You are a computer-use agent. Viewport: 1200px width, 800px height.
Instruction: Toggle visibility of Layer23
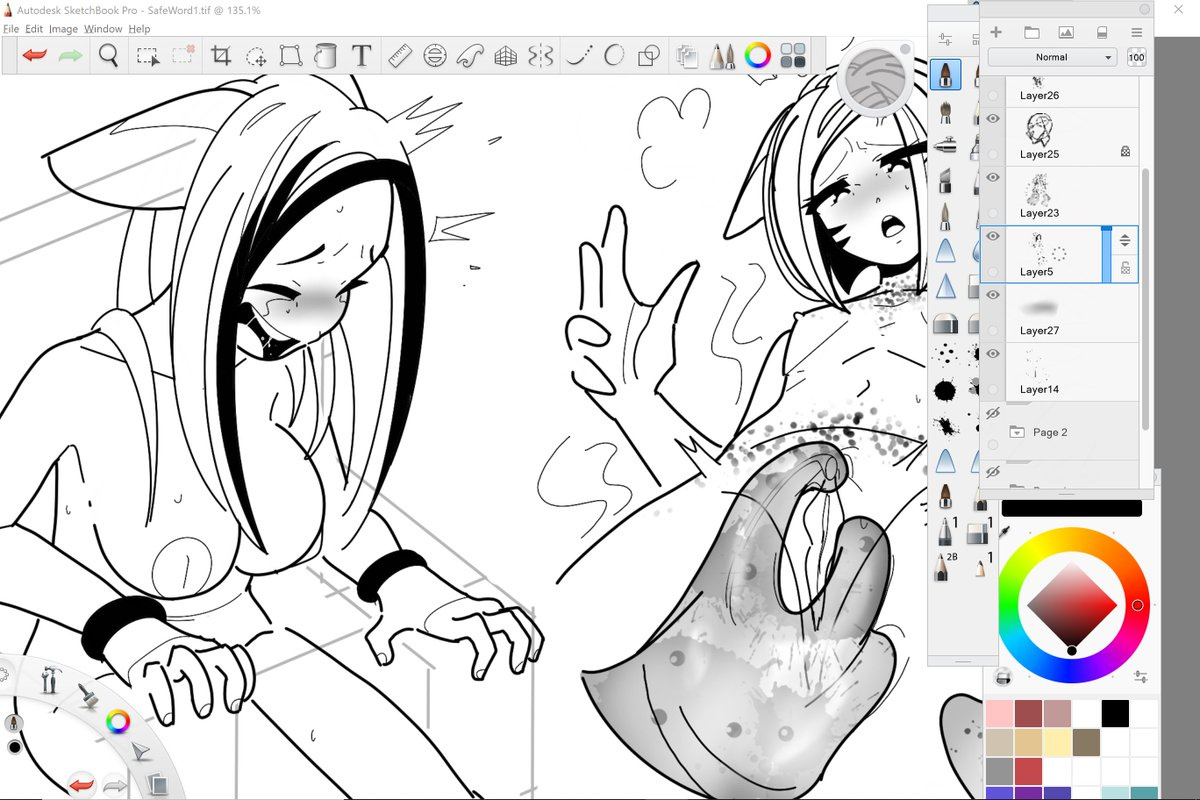993,178
